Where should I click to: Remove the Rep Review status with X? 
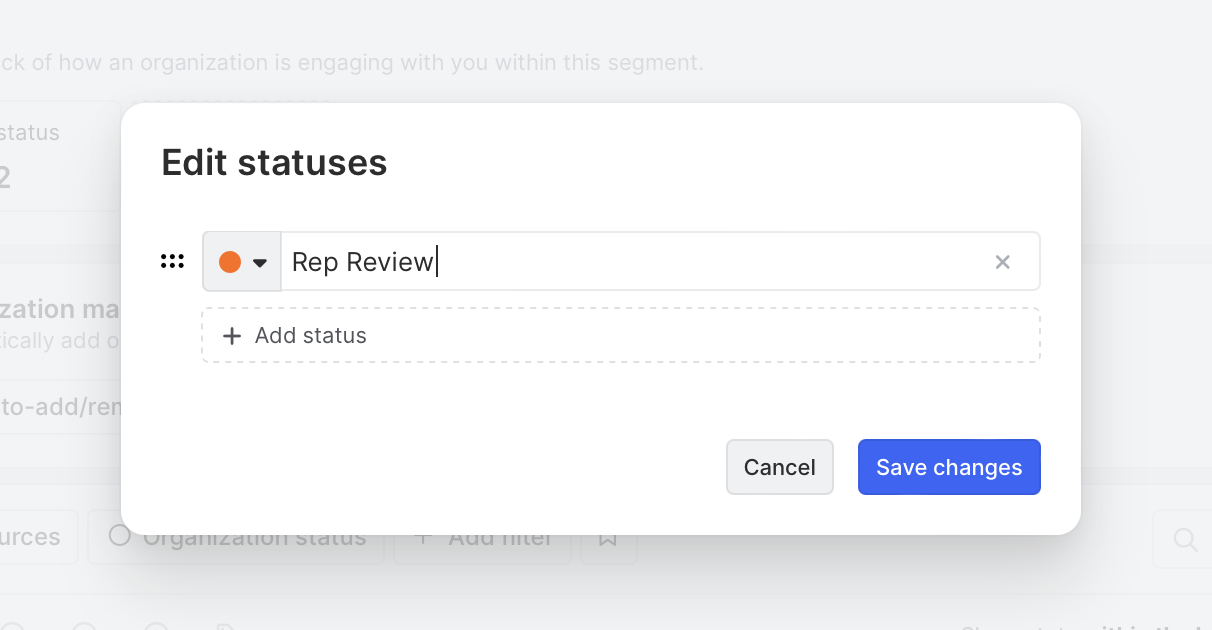(x=1002, y=262)
